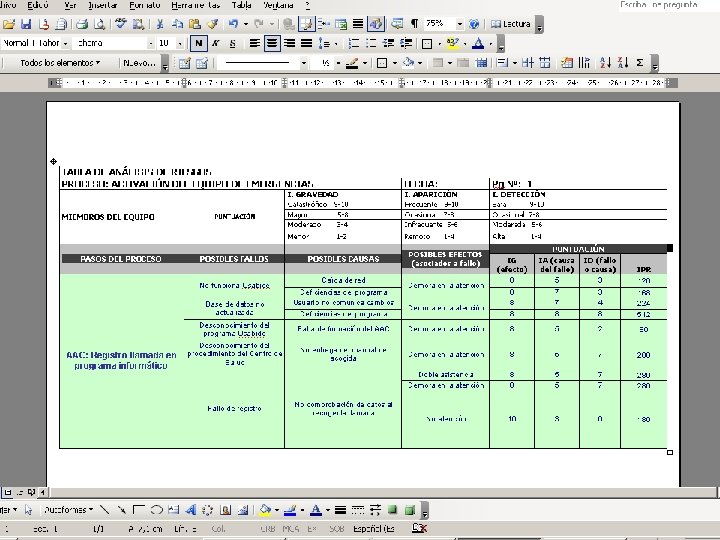The image size is (720, 540).
Task: Sort table ascending with the A-Z icon
Action: (606, 63)
